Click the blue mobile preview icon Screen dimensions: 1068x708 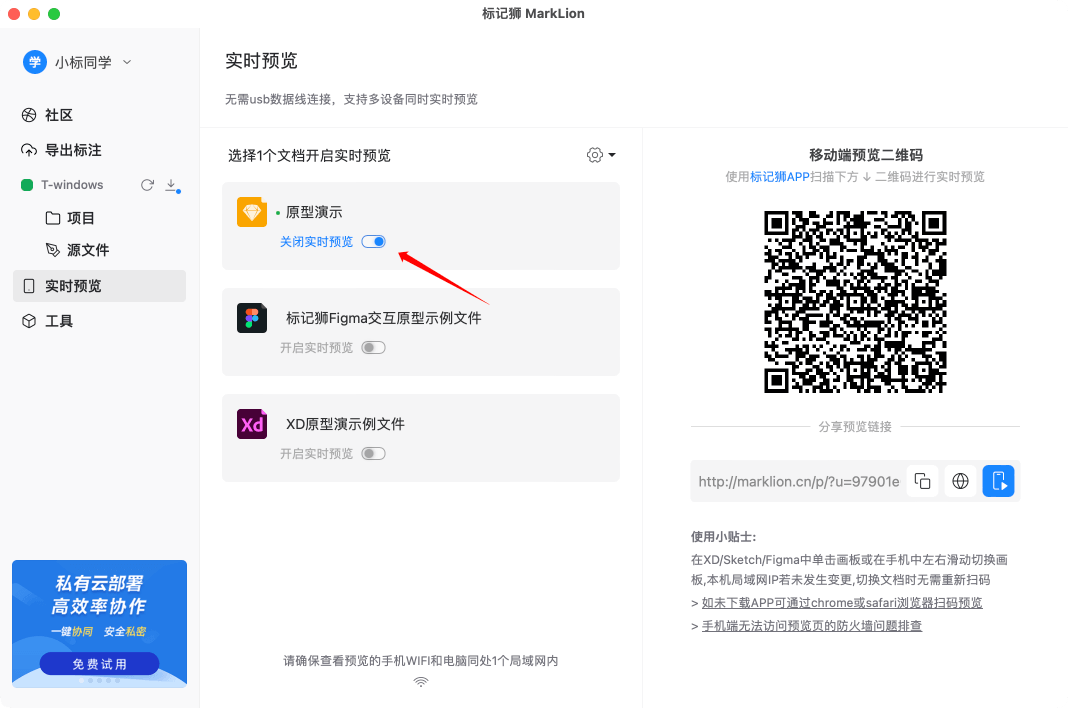(998, 482)
